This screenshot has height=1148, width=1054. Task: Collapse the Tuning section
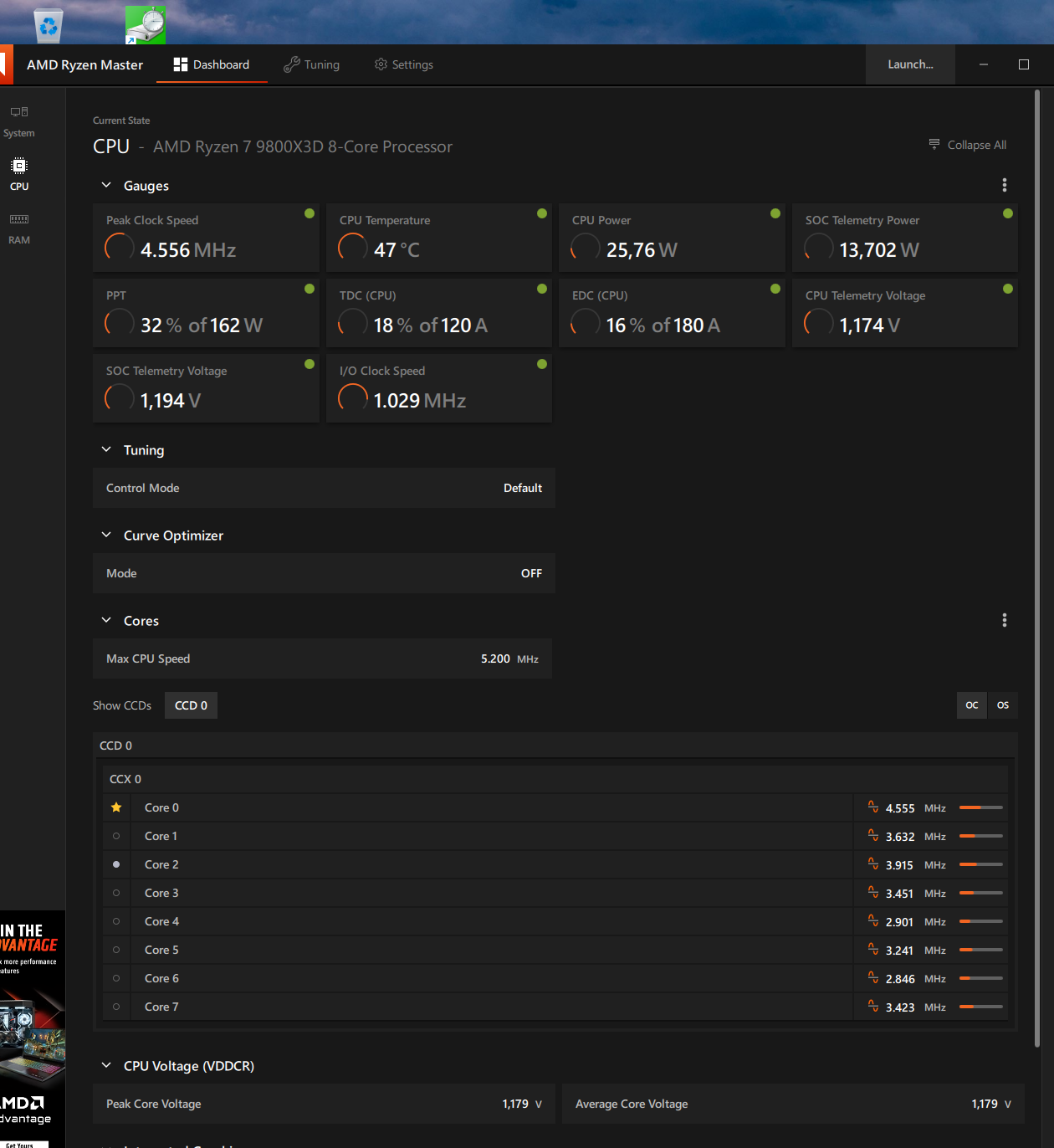(x=106, y=449)
